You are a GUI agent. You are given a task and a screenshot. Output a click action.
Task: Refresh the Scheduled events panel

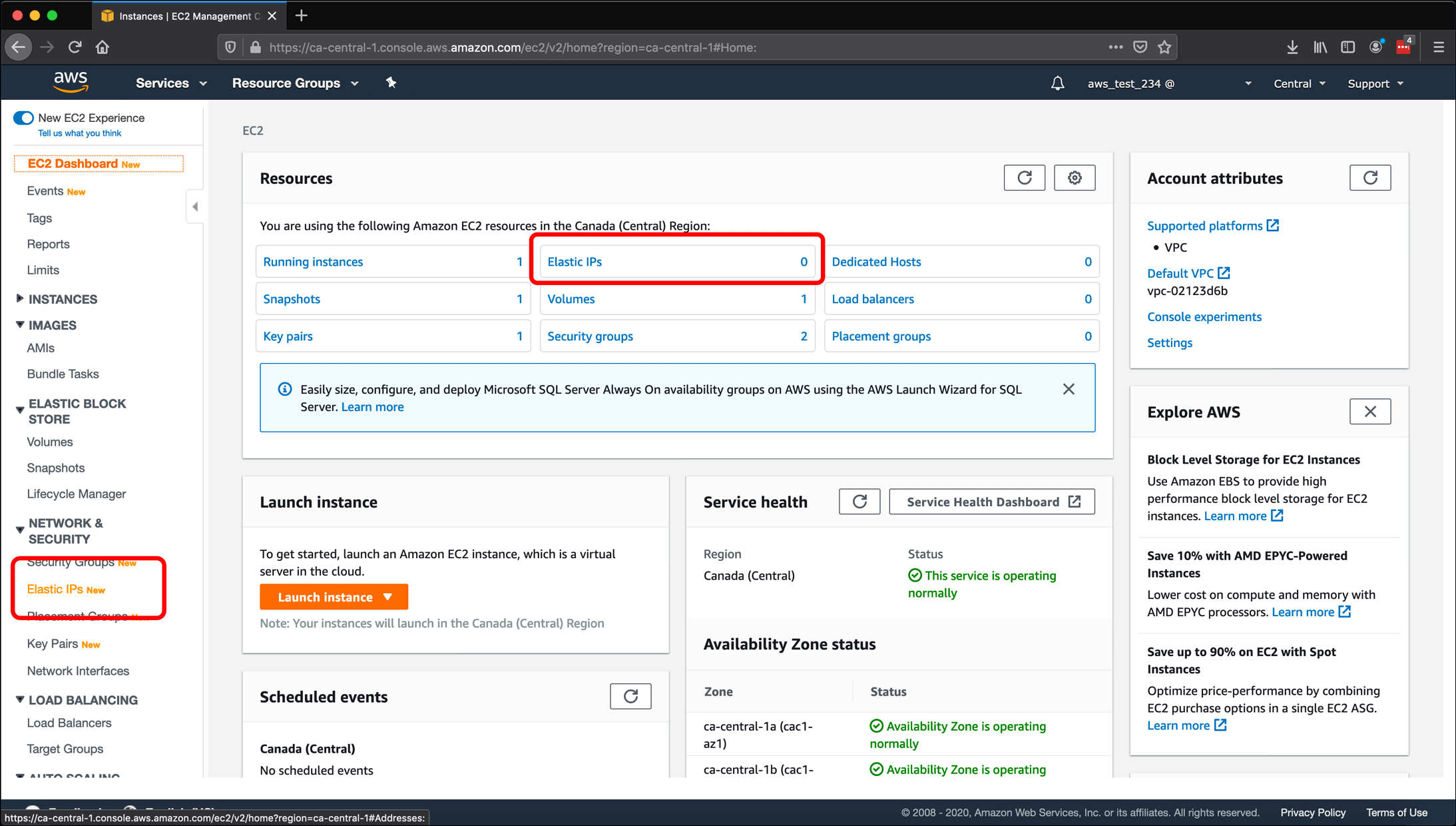630,697
